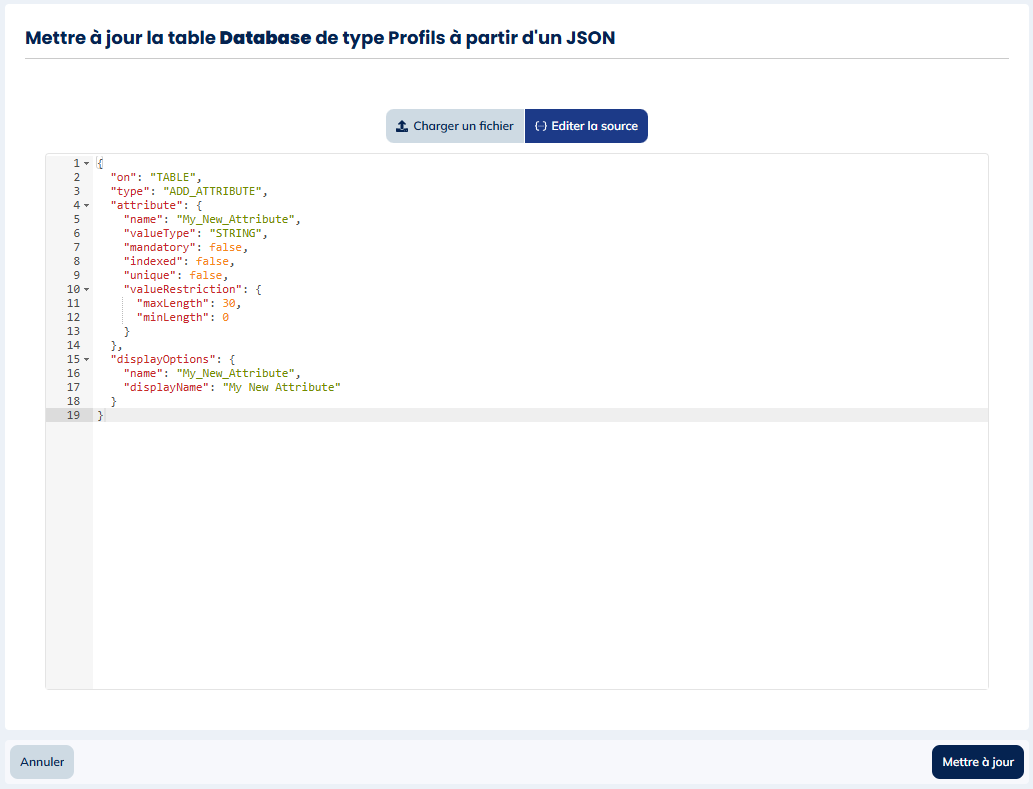1033x789 pixels.
Task: Click the maxLength value 30
Action: pyautogui.click(x=229, y=303)
